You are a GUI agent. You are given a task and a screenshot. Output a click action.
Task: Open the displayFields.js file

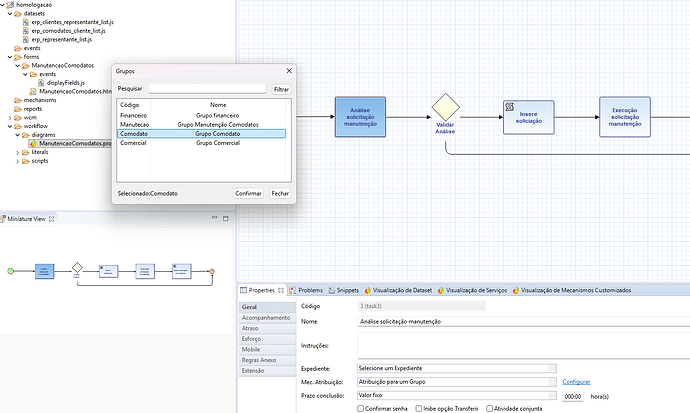click(67, 83)
